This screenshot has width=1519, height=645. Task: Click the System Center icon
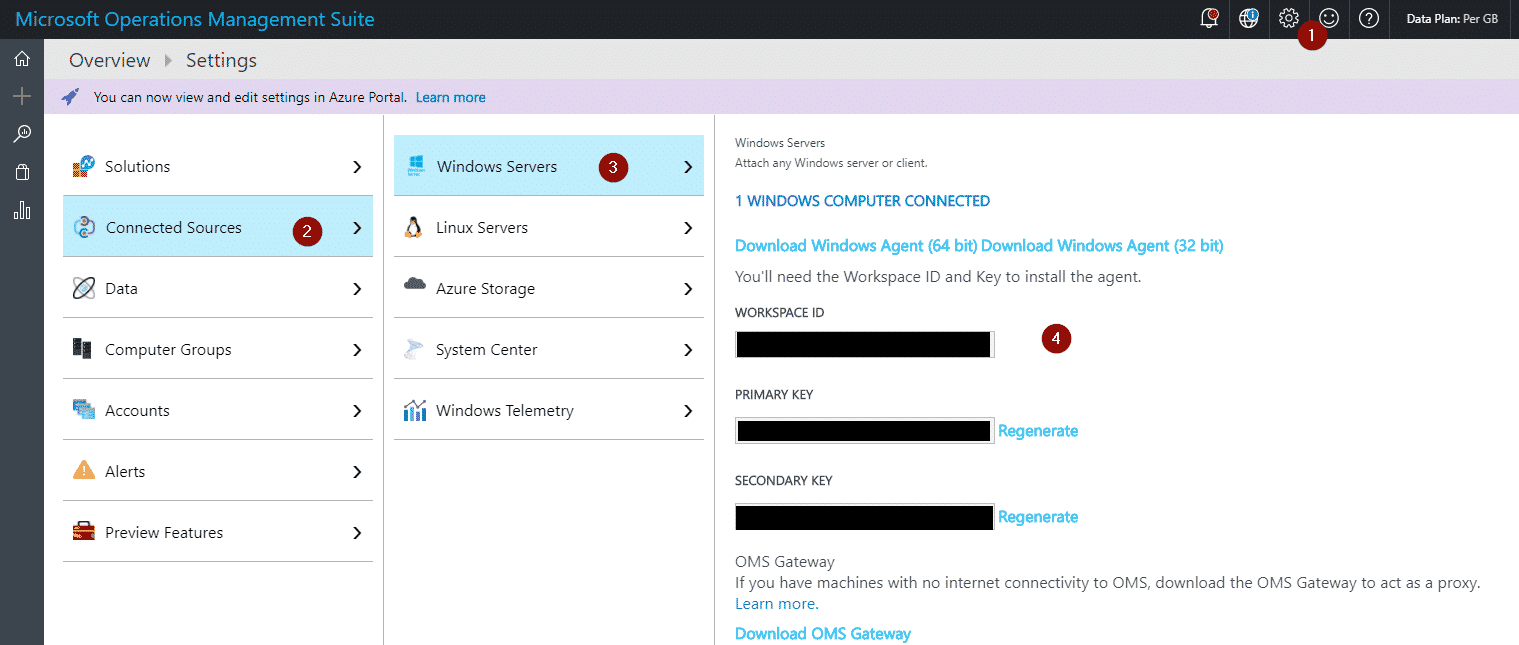point(415,349)
